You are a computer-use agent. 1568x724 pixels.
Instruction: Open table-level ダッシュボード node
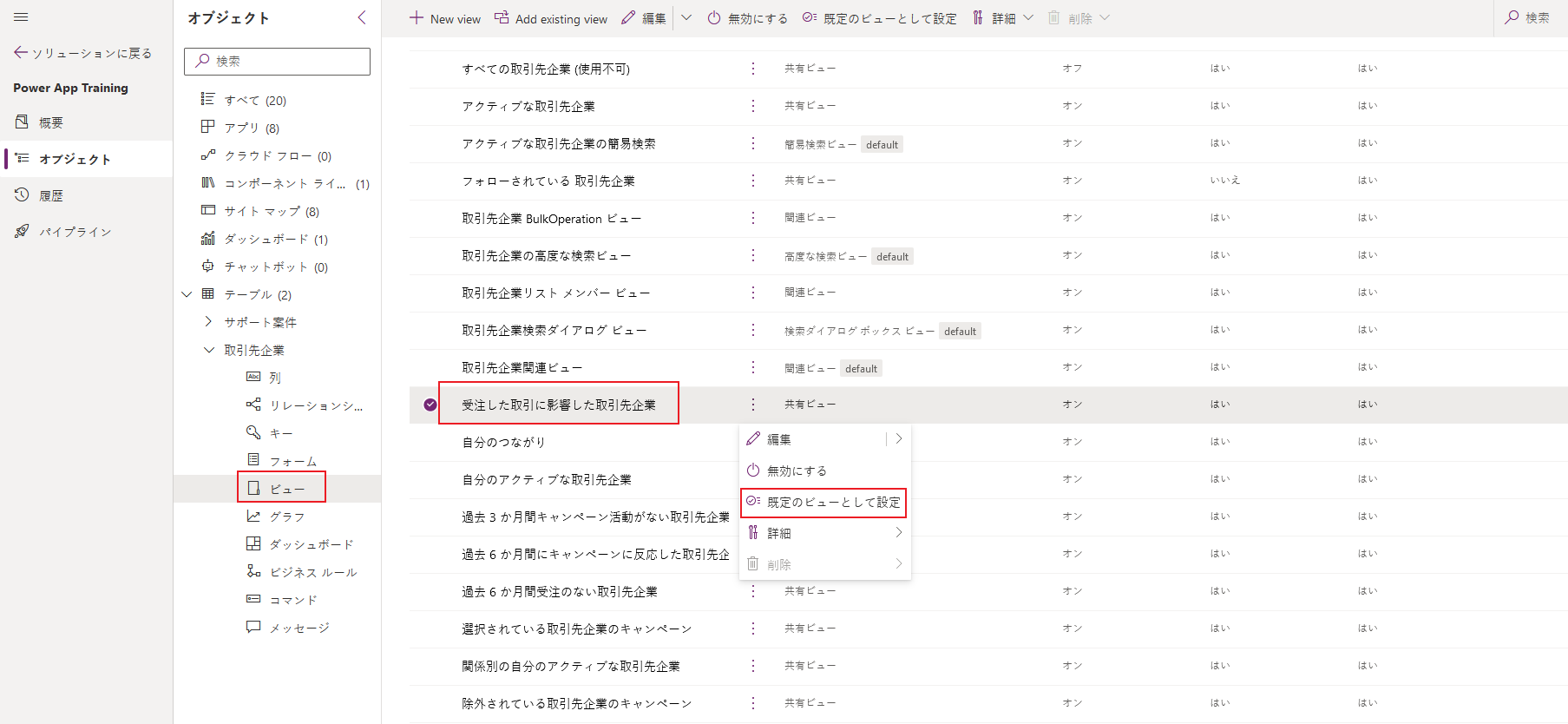pos(312,544)
